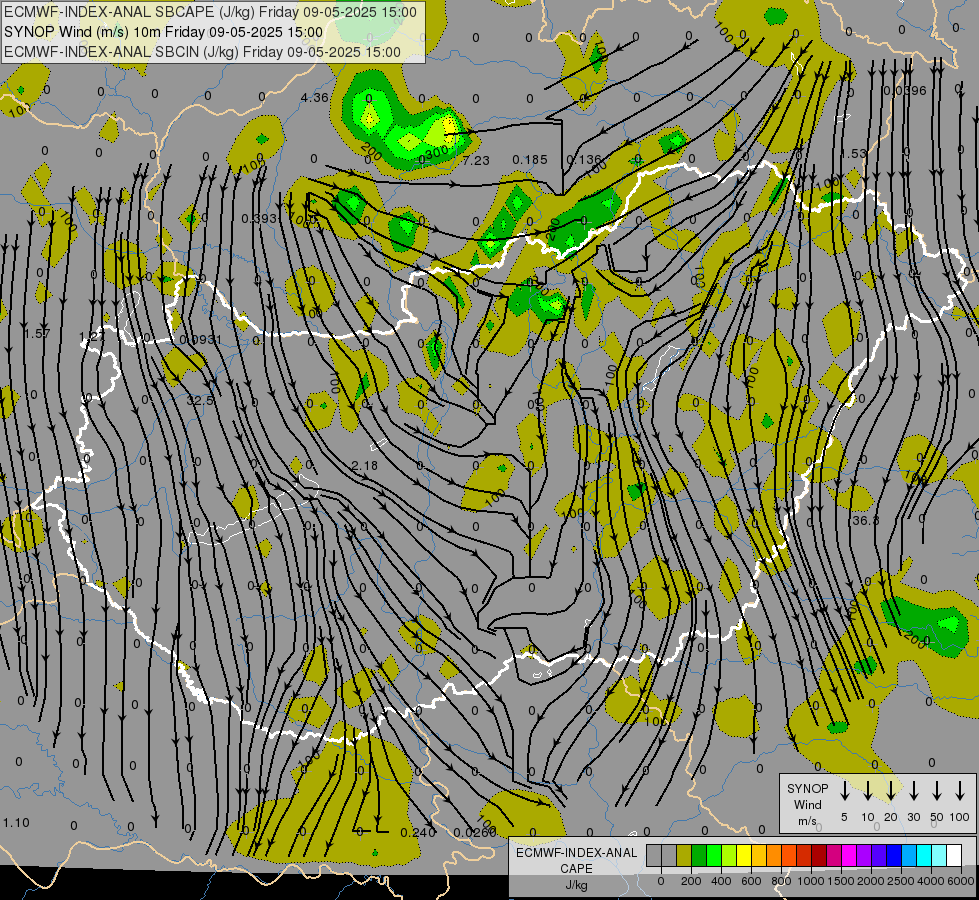Screen dimensions: 979x900
Task: Pick the maroon swatch right of 1000 tick
Action: (819, 855)
